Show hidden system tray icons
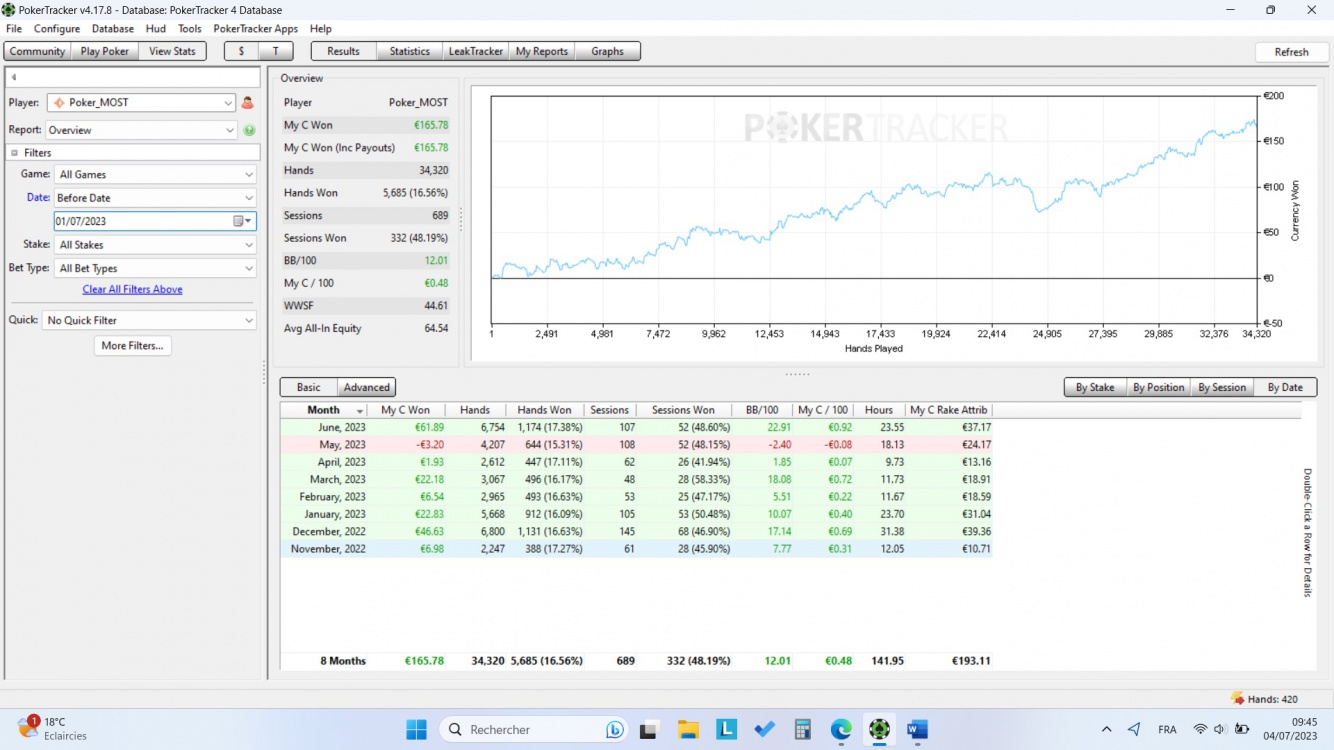 pos(1106,729)
